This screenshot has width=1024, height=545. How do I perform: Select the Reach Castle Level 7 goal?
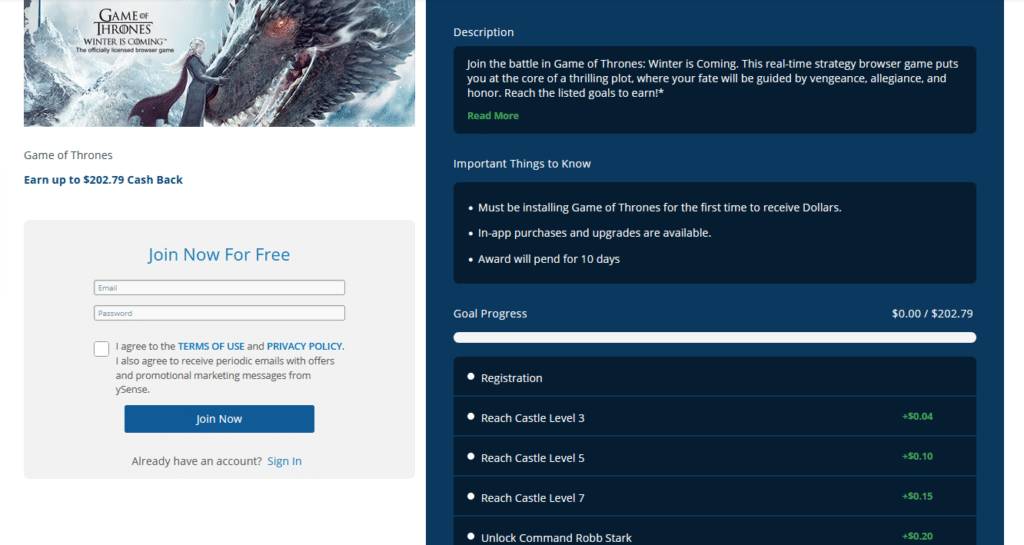pyautogui.click(x=714, y=496)
